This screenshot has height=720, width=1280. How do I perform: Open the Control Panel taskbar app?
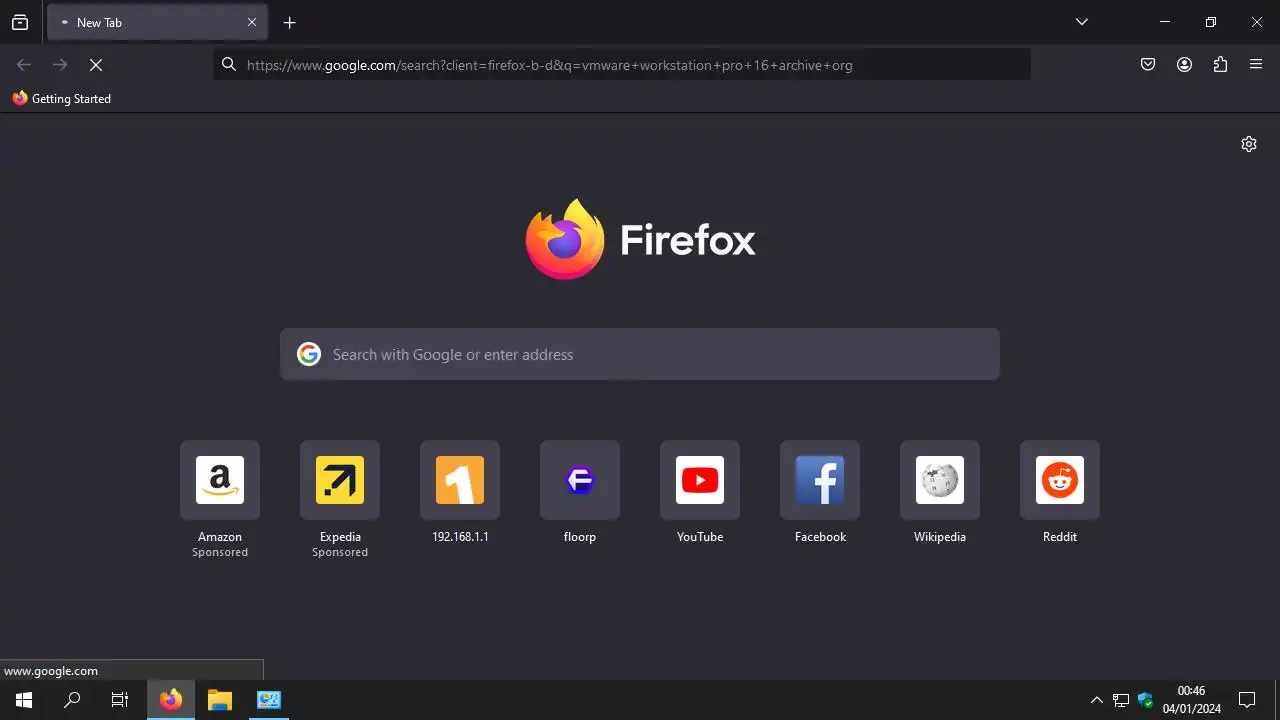(268, 700)
